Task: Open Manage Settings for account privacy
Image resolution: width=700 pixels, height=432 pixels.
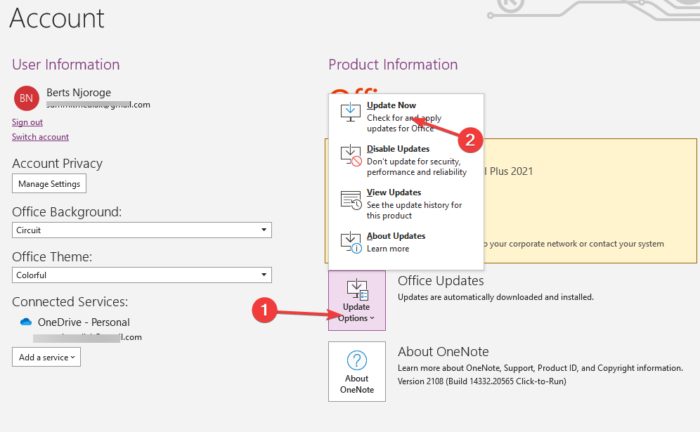Action: (x=49, y=183)
